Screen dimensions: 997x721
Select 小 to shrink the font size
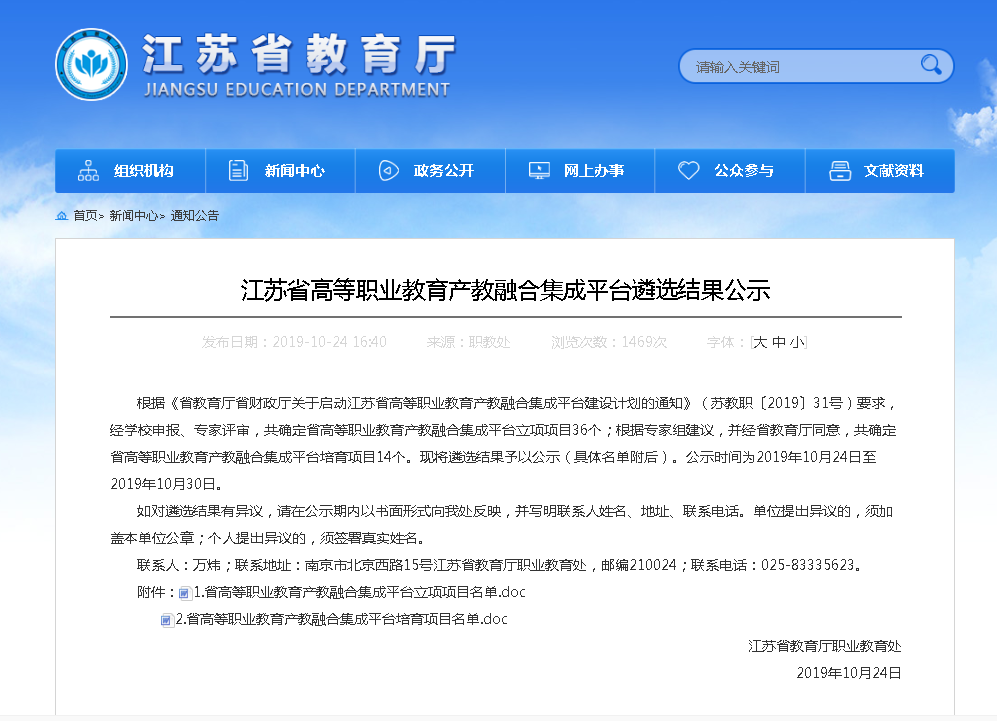pos(798,341)
